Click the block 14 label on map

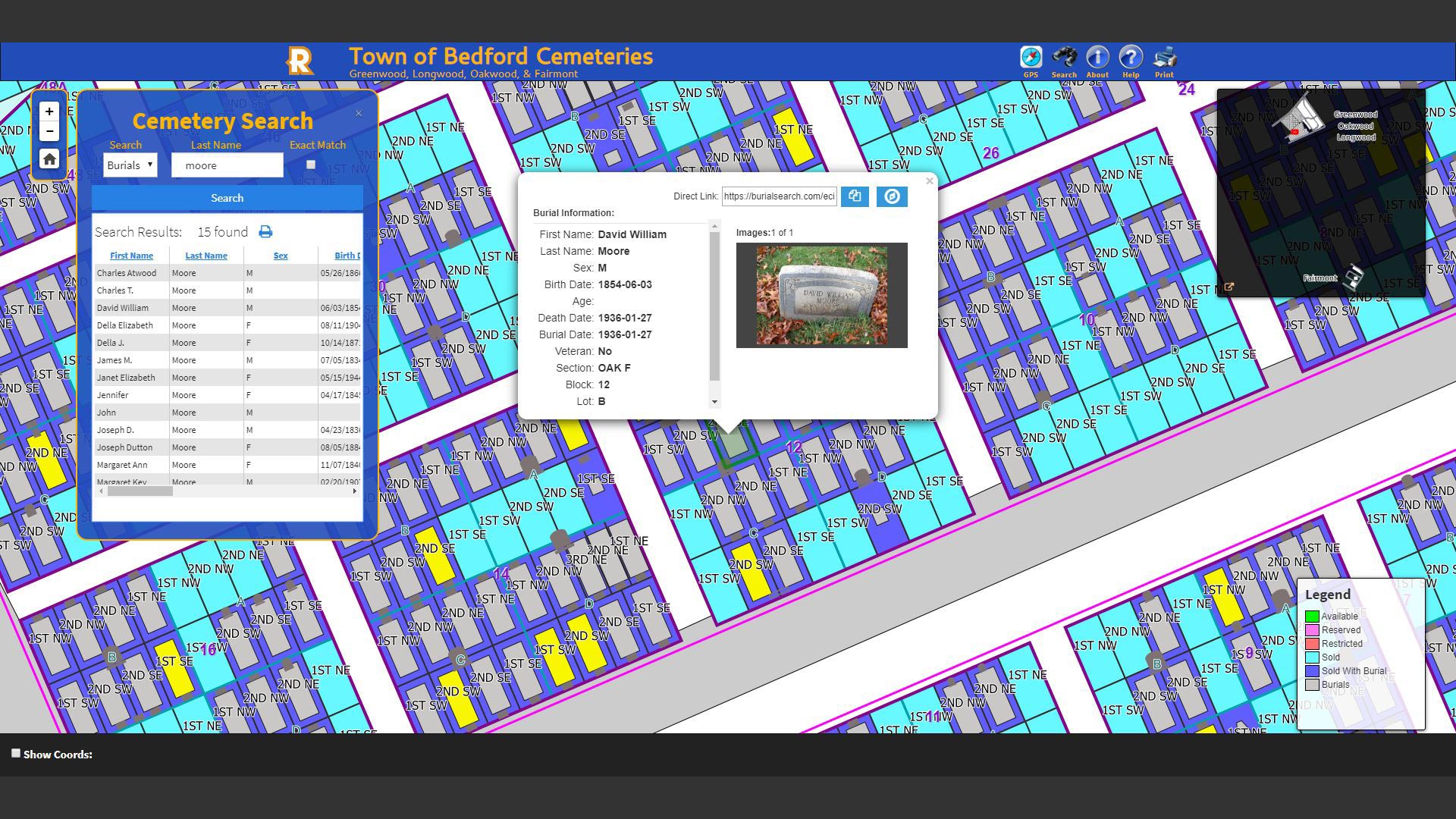[500, 574]
